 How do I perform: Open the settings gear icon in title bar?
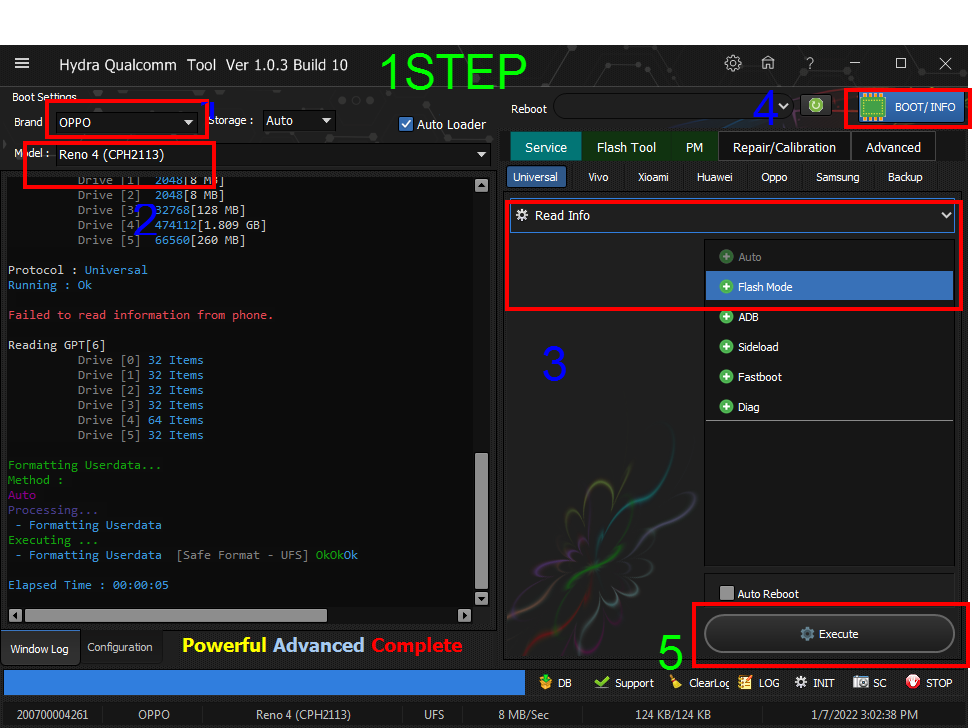click(733, 63)
